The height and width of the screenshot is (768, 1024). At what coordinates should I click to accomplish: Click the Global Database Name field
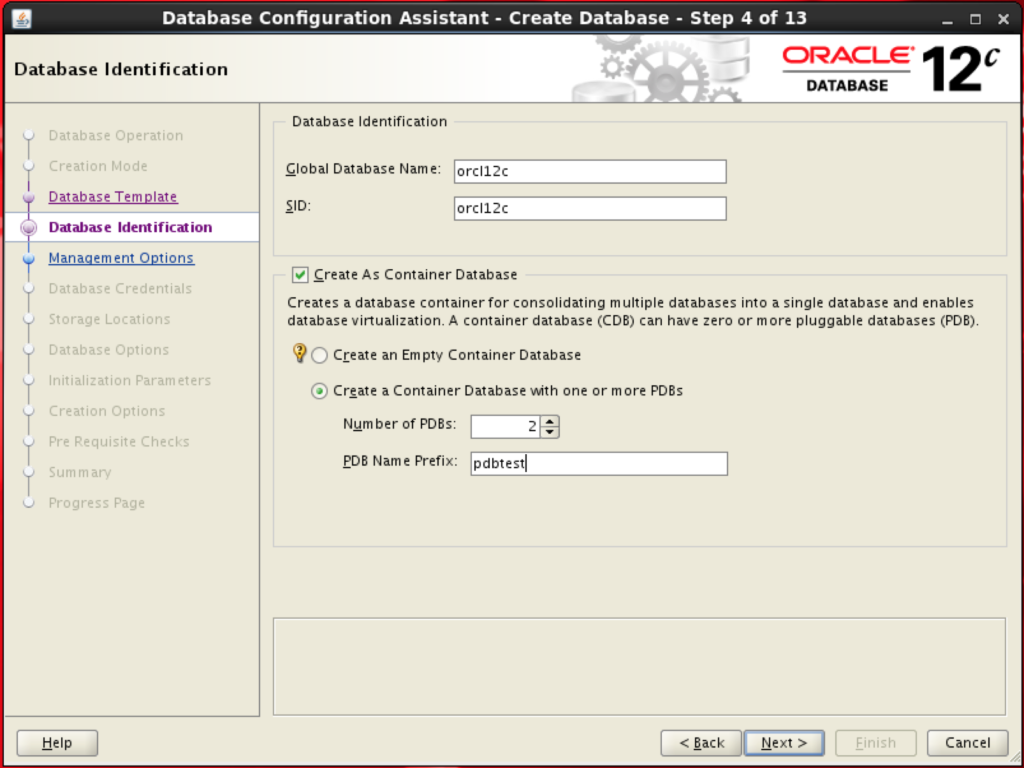(589, 171)
